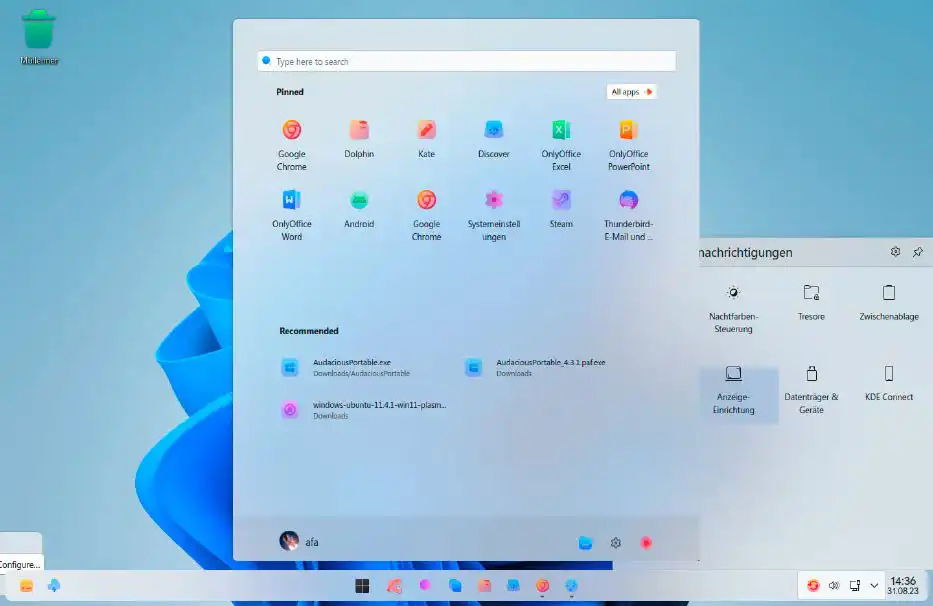Open the Kate editor pinned app
The width and height of the screenshot is (933, 606).
[426, 139]
